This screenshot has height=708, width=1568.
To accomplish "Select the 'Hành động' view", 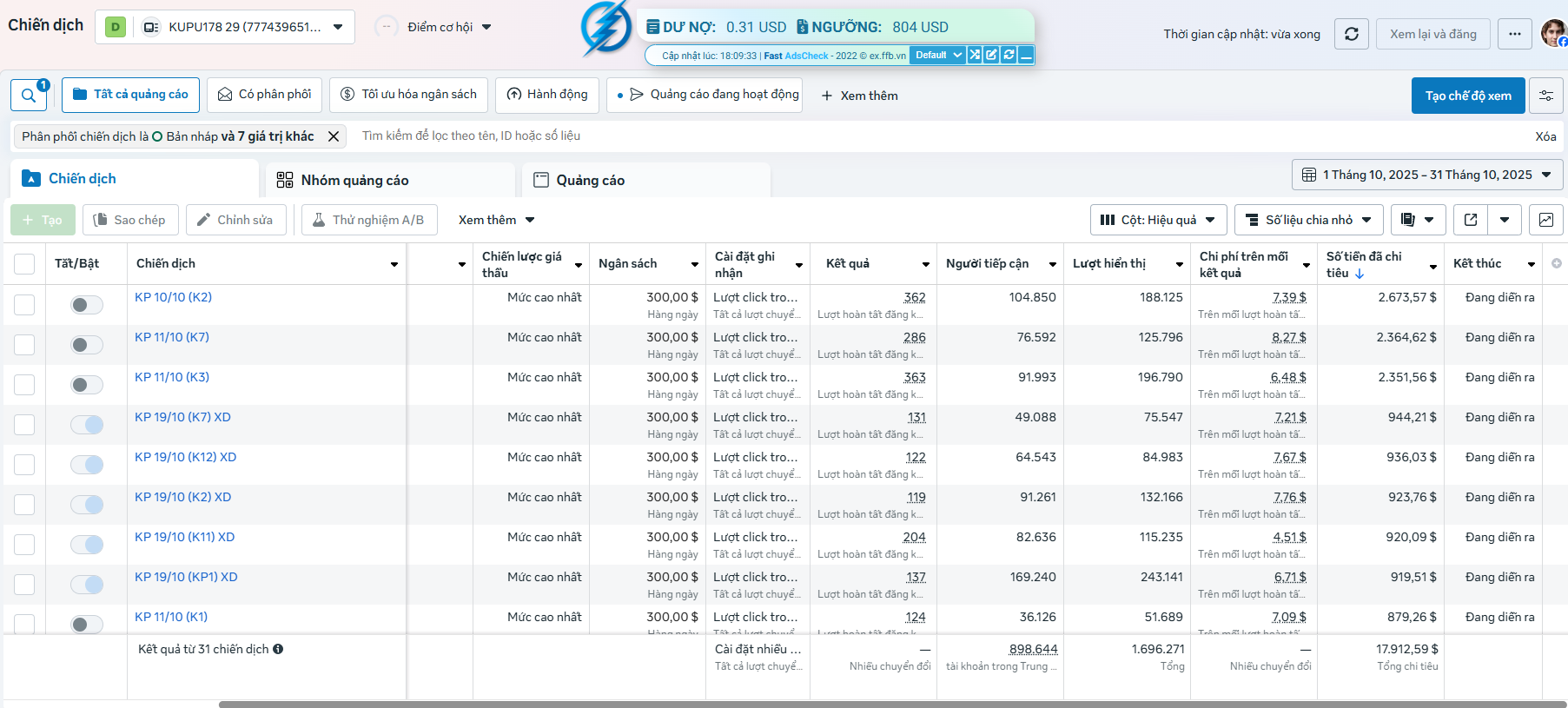I will [x=547, y=95].
